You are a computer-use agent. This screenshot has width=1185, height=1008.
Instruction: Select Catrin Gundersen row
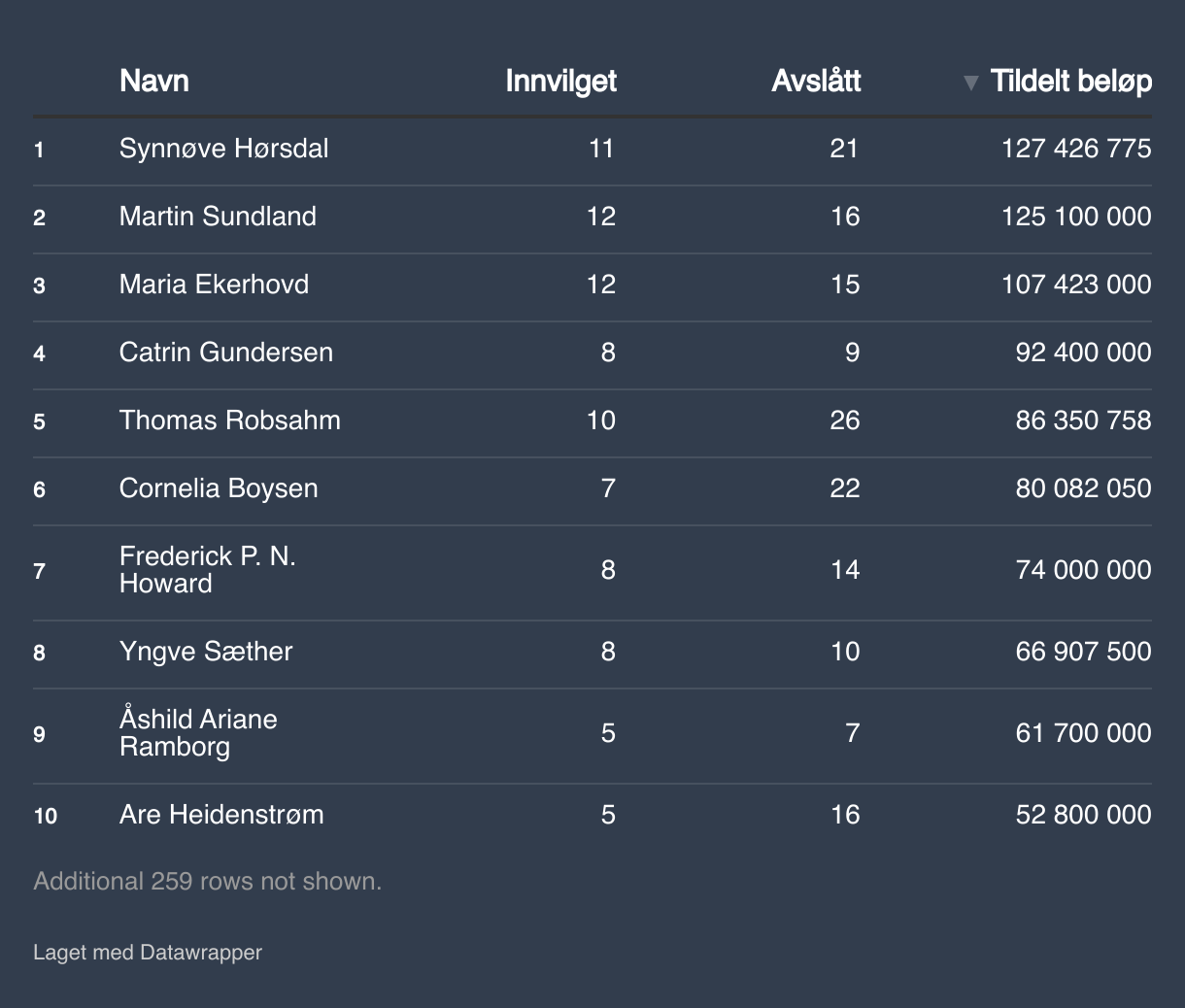pos(592,353)
